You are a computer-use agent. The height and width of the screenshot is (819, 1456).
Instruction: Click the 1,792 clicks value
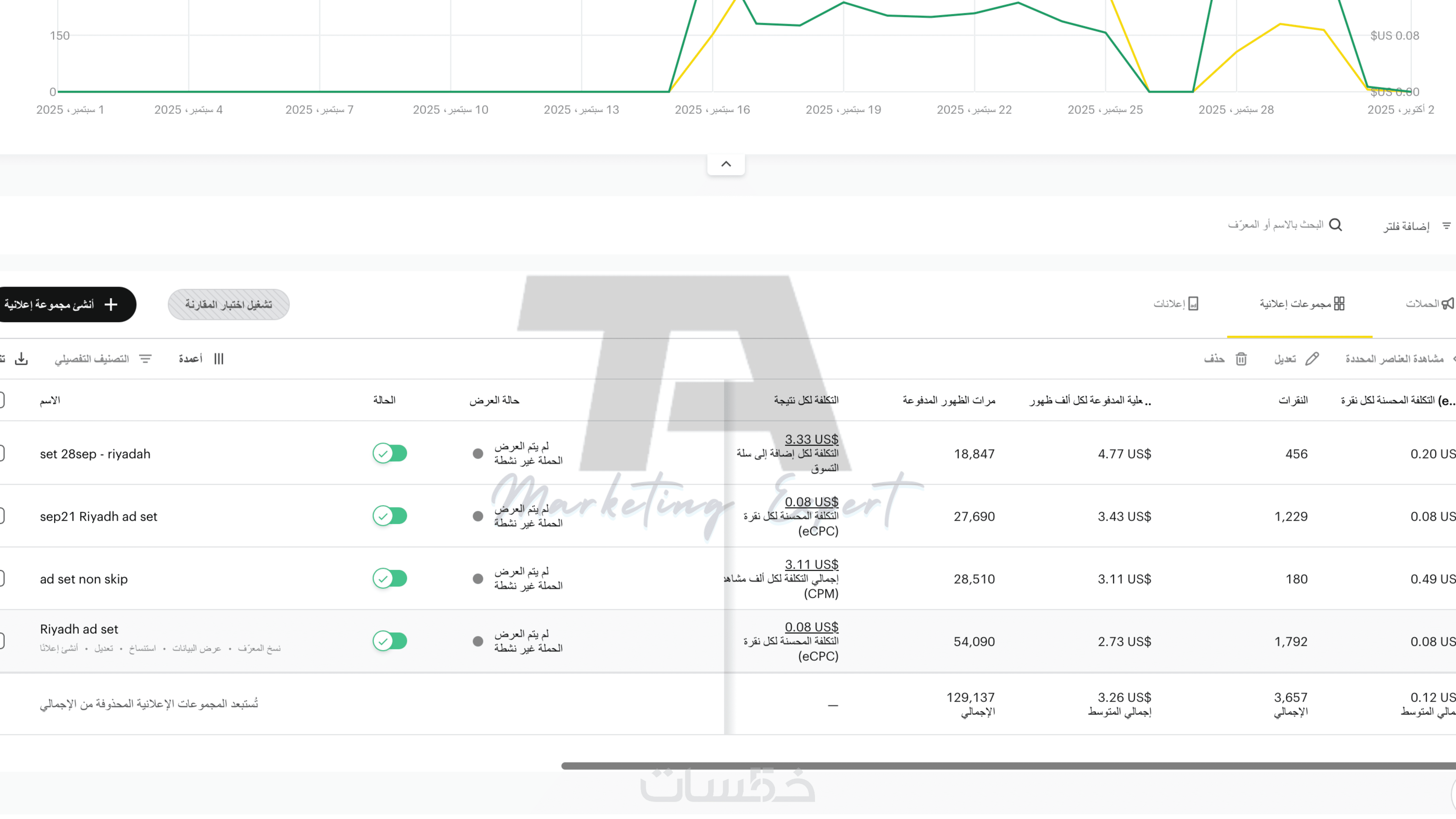coord(1291,641)
